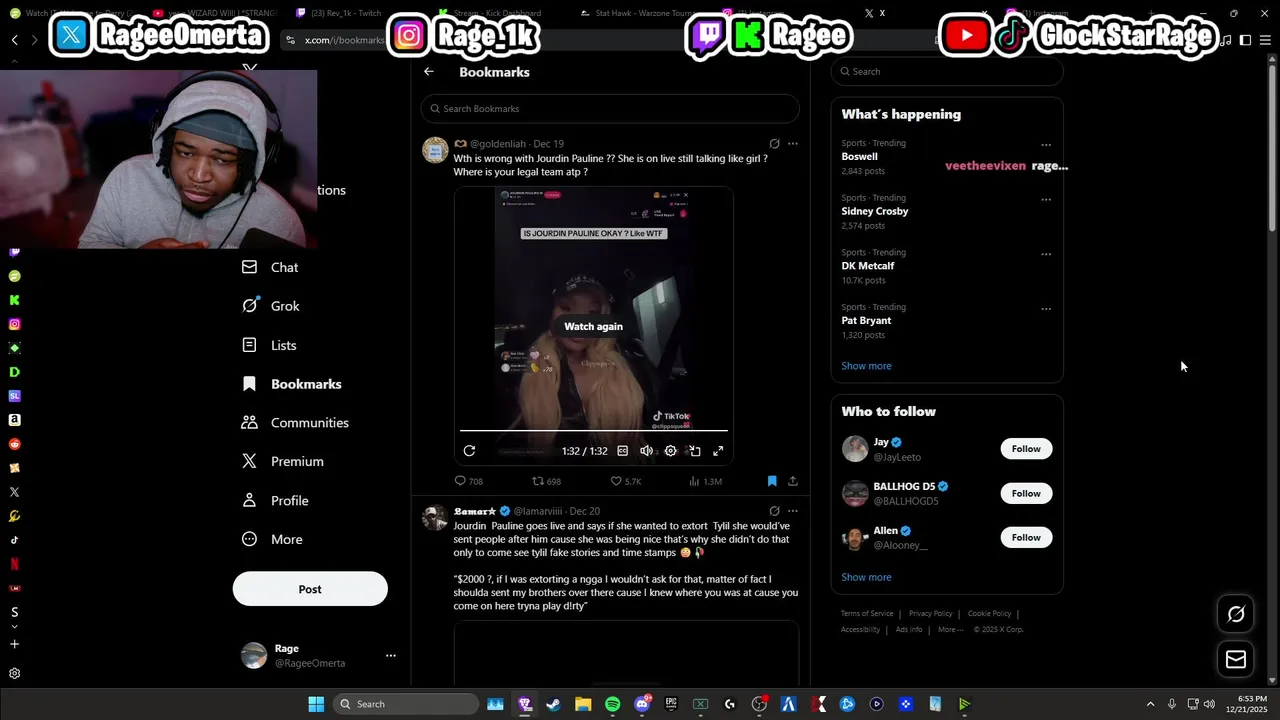Screen dimensions: 1280x720
Task: Like the goldenliah post (5.7K)
Action: 626,481
